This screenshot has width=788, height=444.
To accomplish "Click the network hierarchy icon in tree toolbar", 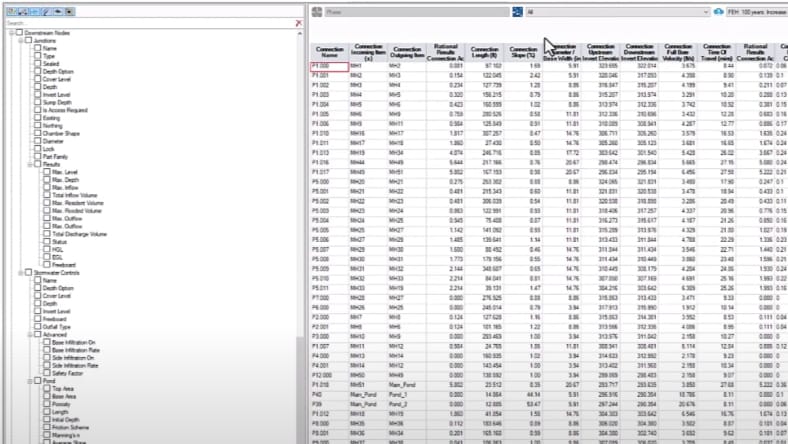I will click(23, 11).
